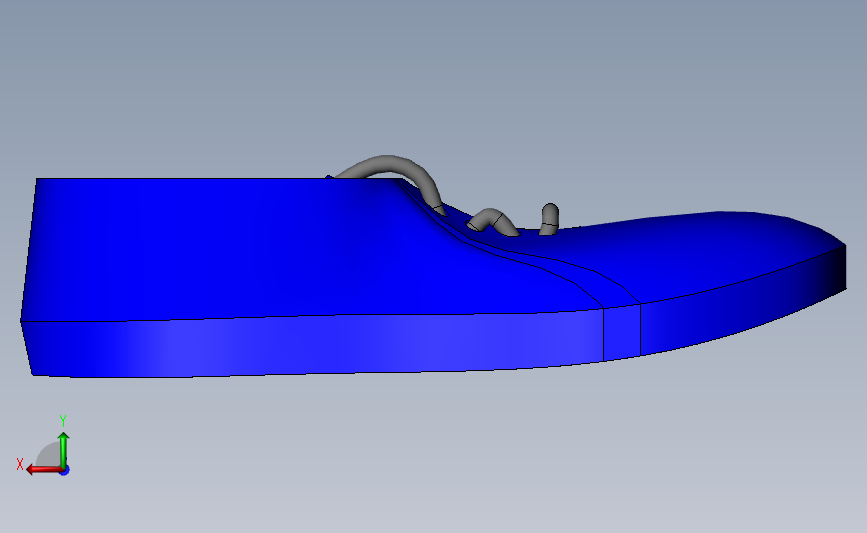Select the short gray lace stub nearest toe

[x=549, y=220]
